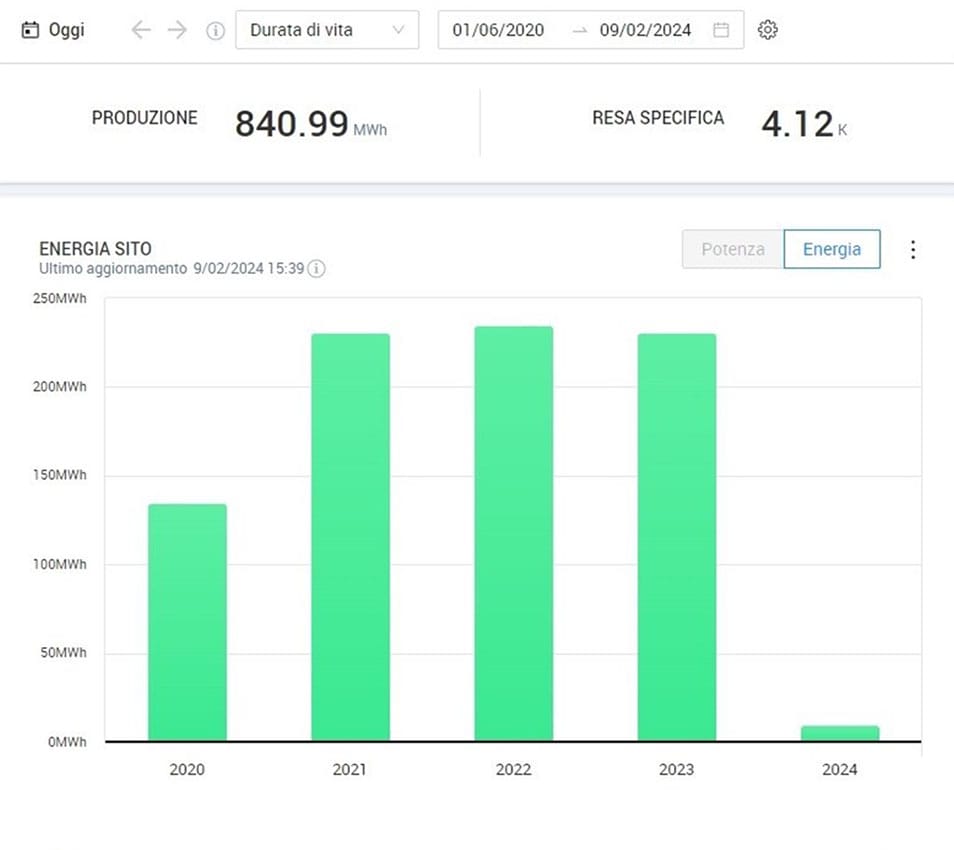The height and width of the screenshot is (850, 954).
Task: Open the date range calendar picker icon
Action: (720, 30)
